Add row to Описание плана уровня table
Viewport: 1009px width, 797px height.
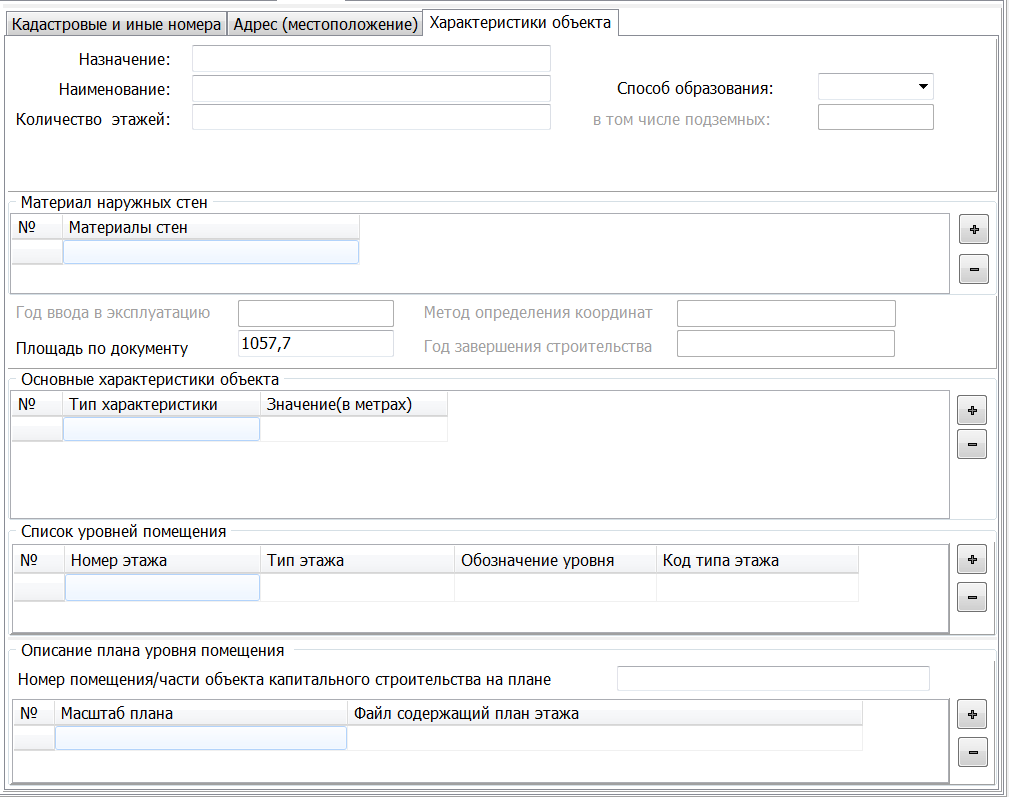(x=972, y=714)
